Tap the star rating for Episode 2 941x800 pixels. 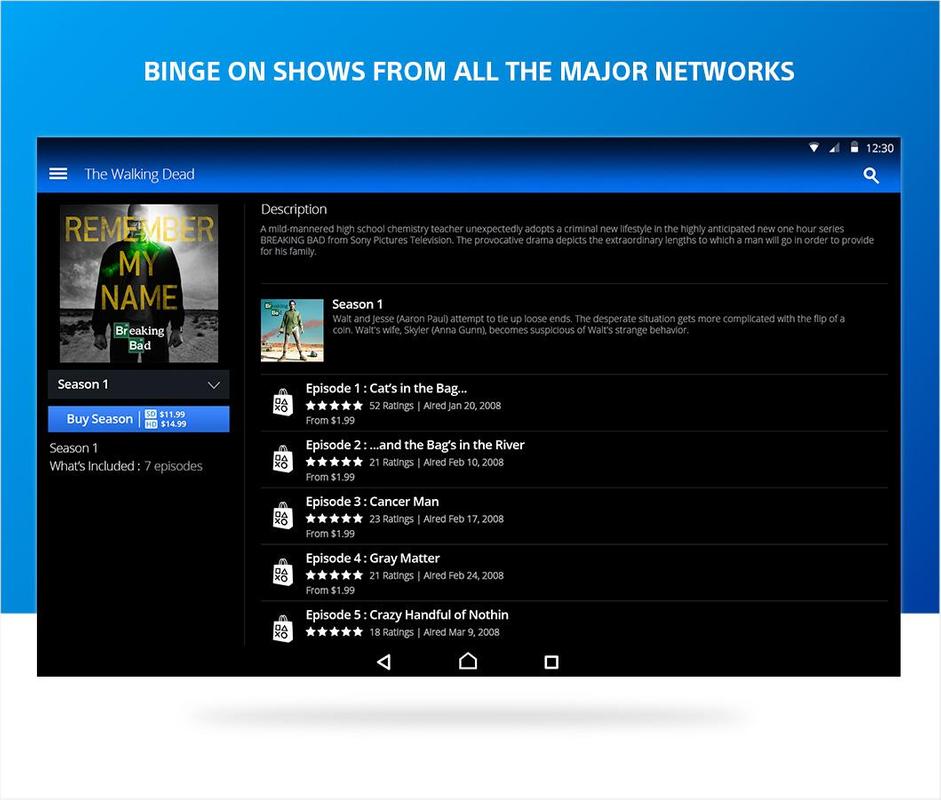334,462
